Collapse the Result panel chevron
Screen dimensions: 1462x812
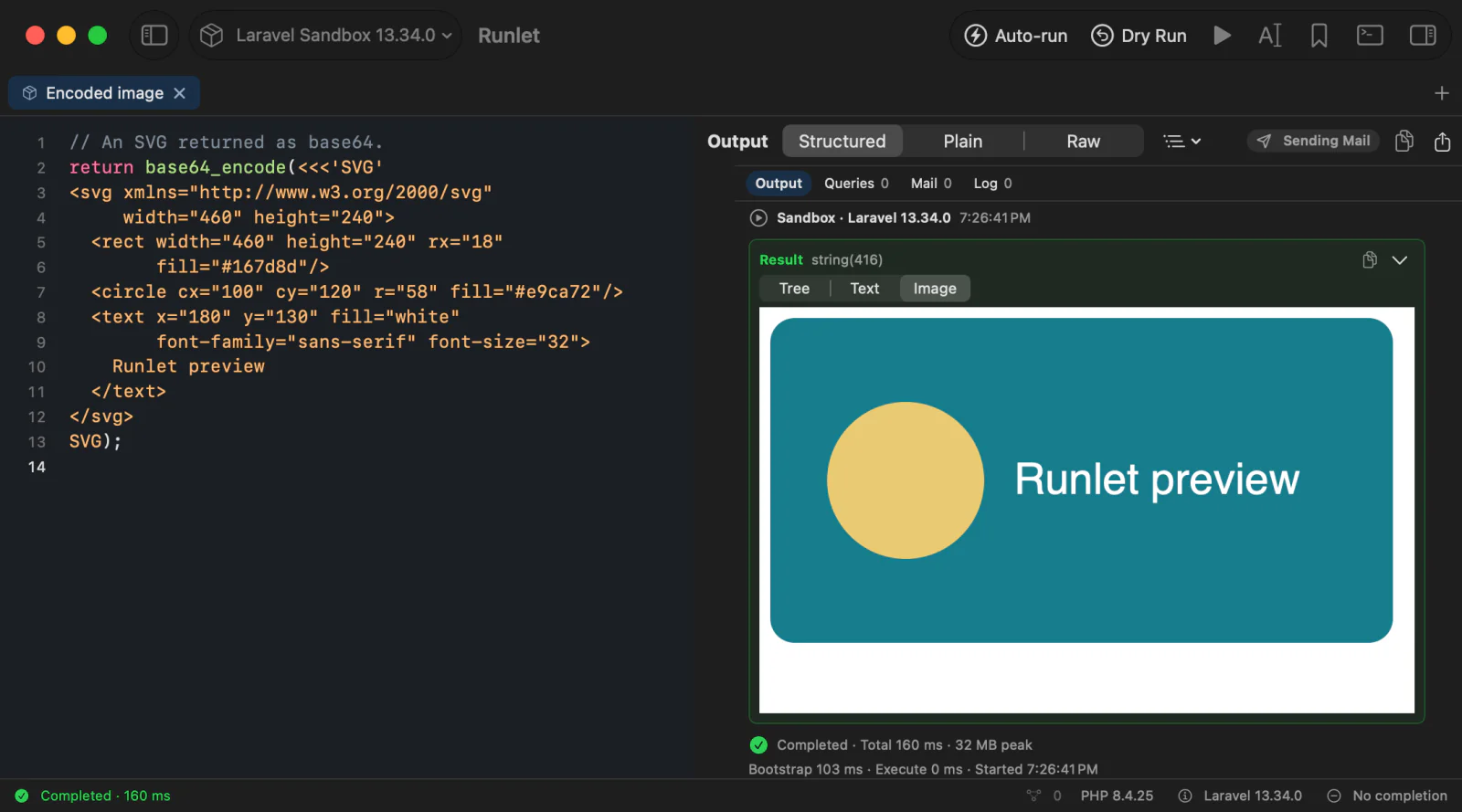tap(1399, 260)
